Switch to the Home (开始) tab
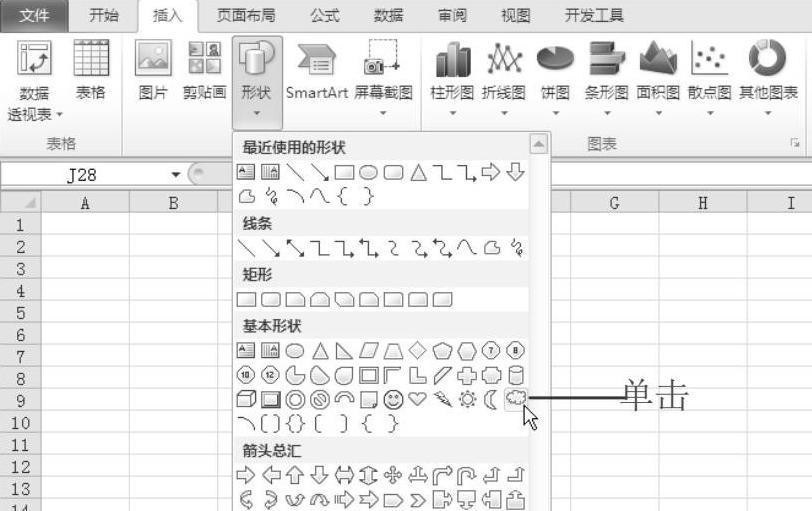 [x=104, y=16]
